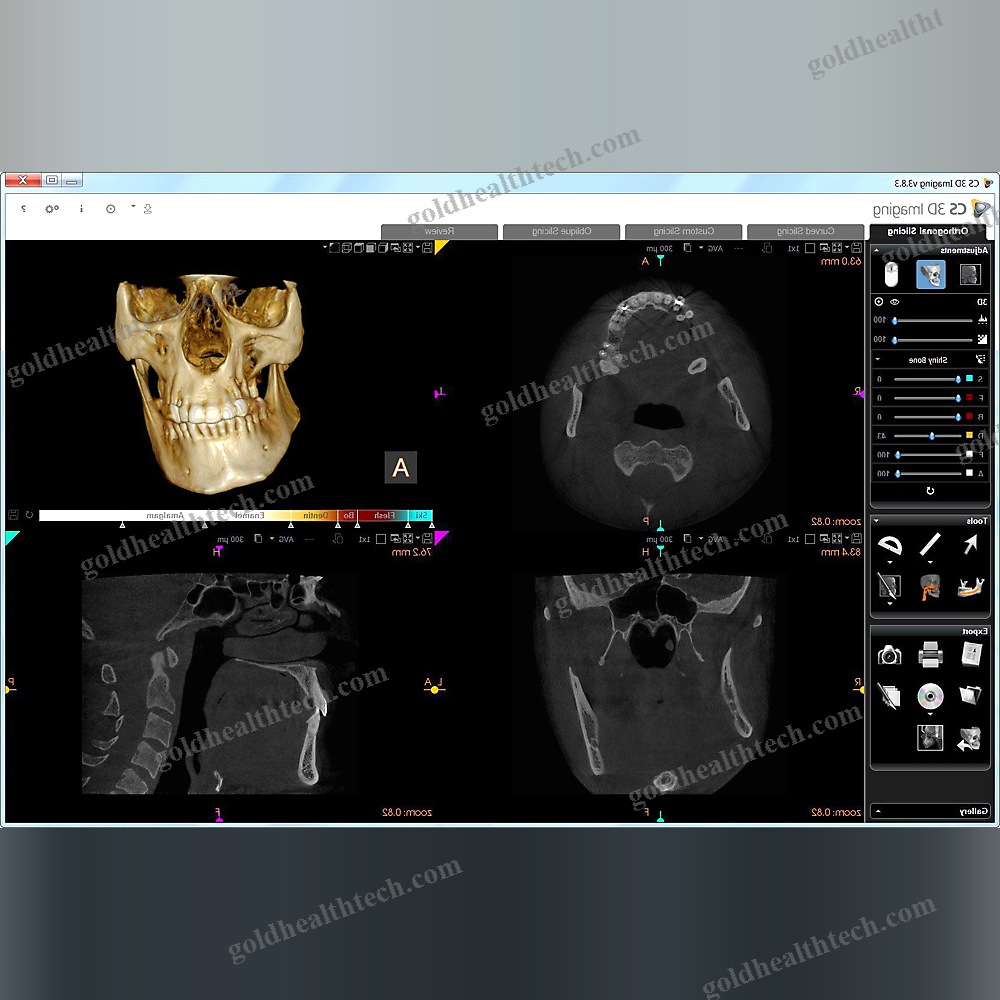This screenshot has height=1000, width=1000.
Task: Click the Enamel segment of the color bar
Action: pyautogui.click(x=249, y=515)
